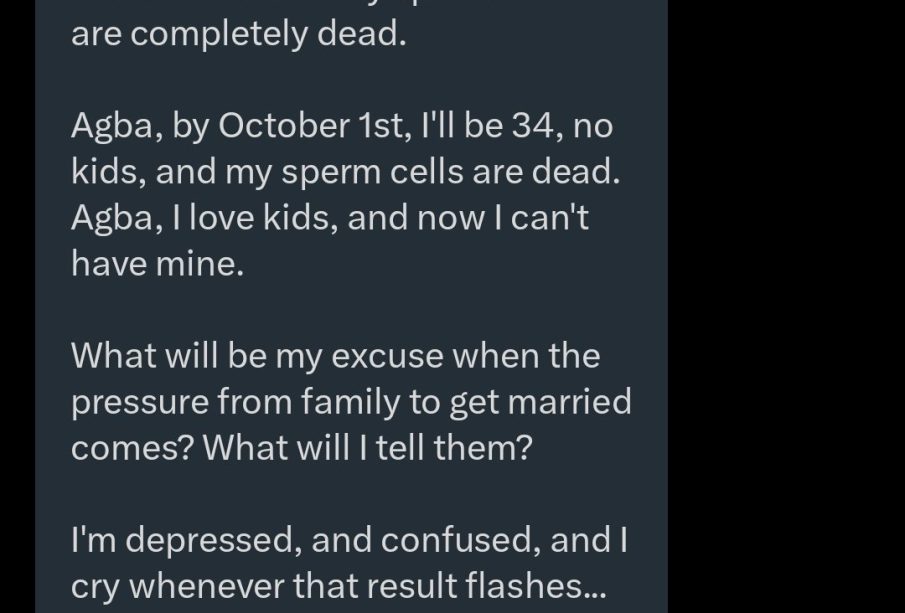905x613 pixels.
Task: Click the line "have mine."
Action: click(x=158, y=263)
